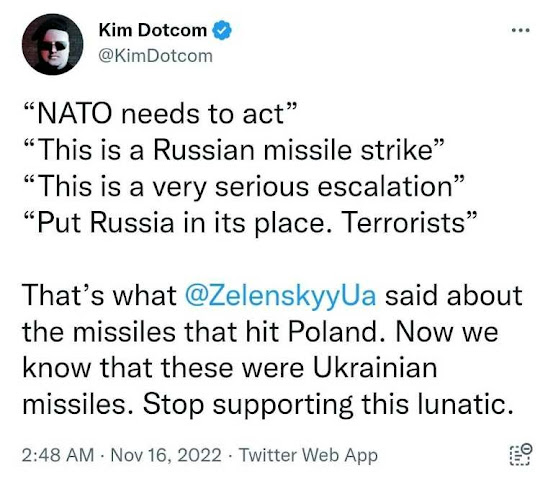The height and width of the screenshot is (486, 553).
Task: Open the Kim Dotcom display name link
Action: [153, 30]
